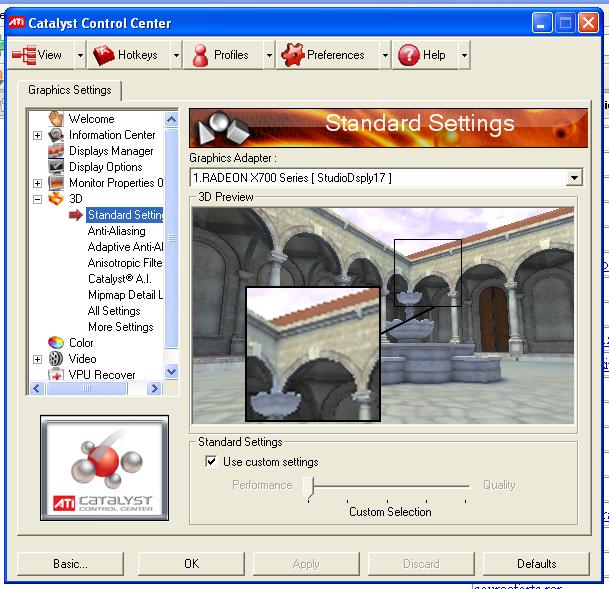Click the Monitor Properties icon
This screenshot has width=609, height=589.
tap(56, 182)
